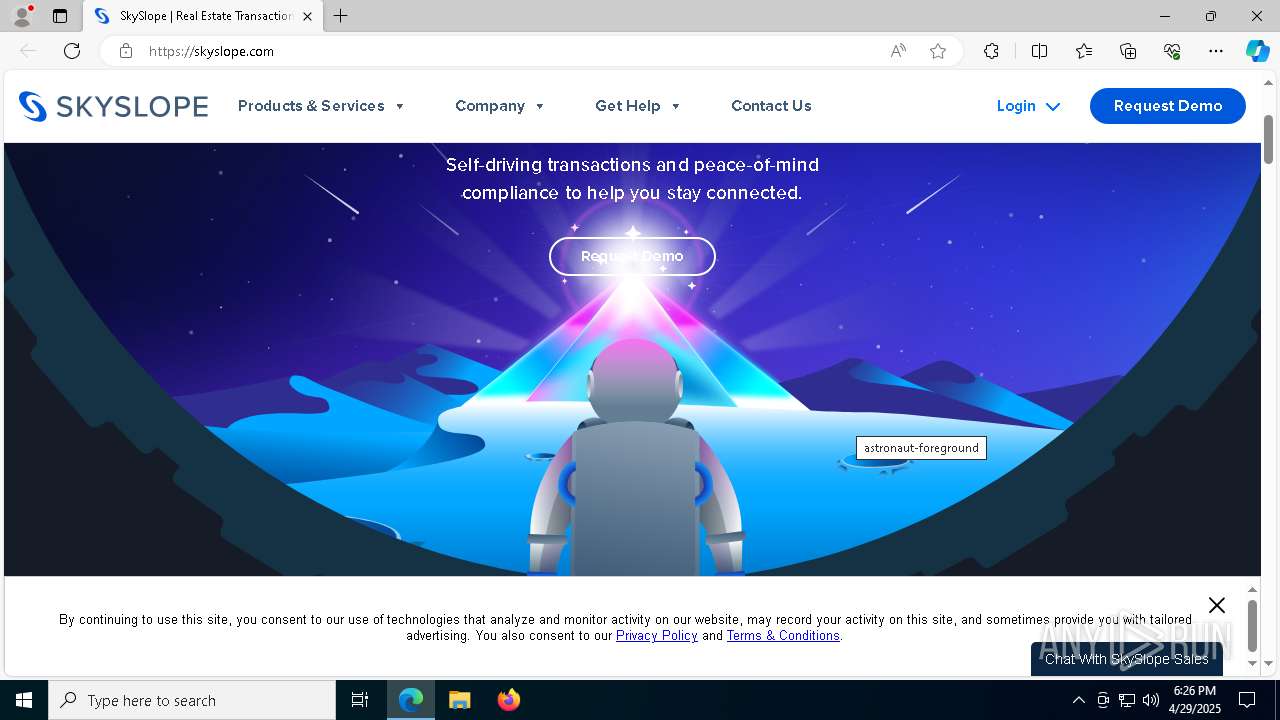
Task: Open the browser profile icon
Action: [22, 16]
